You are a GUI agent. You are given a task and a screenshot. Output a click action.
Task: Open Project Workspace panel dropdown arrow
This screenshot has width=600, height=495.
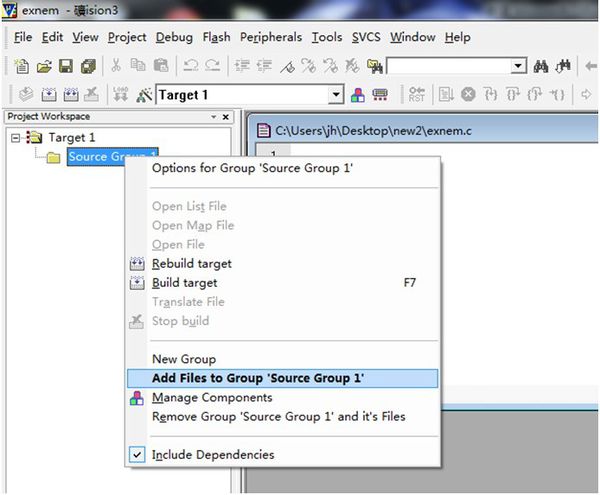214,117
